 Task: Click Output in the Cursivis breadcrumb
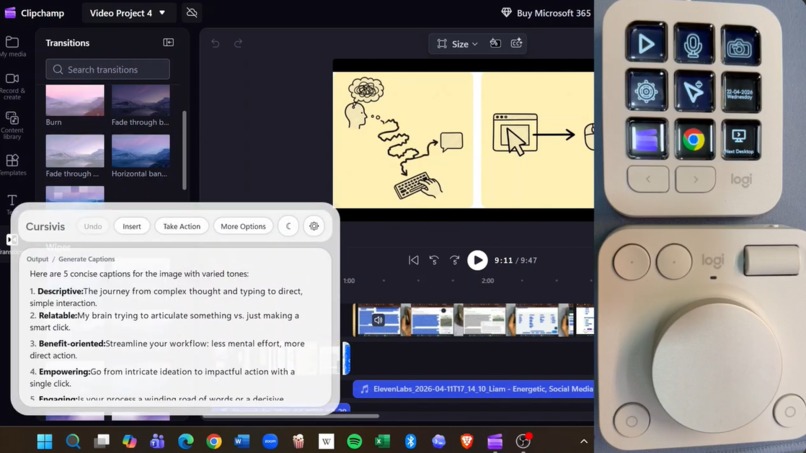click(x=38, y=259)
